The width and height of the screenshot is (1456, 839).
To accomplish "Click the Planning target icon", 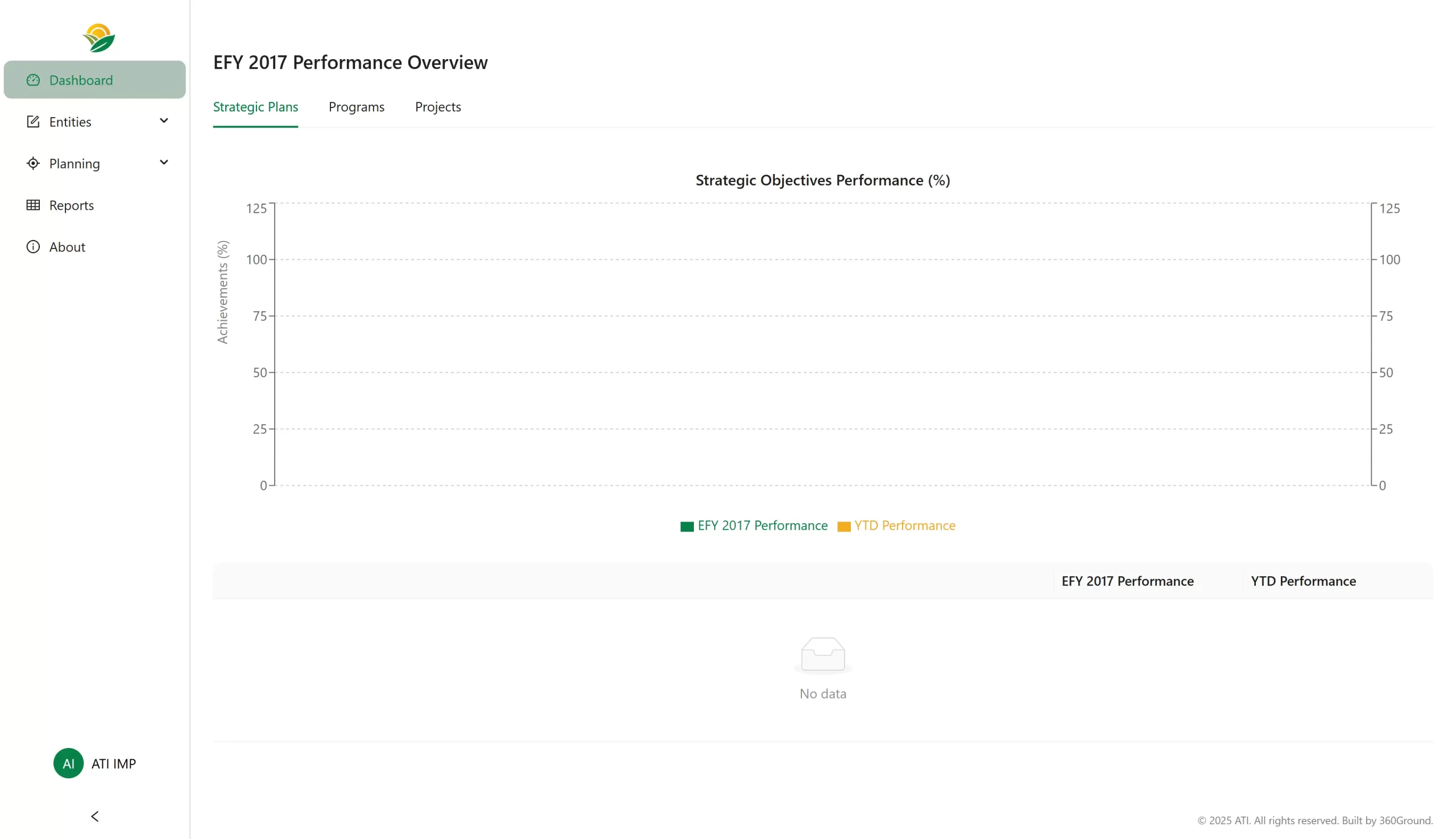I will pyautogui.click(x=33, y=164).
